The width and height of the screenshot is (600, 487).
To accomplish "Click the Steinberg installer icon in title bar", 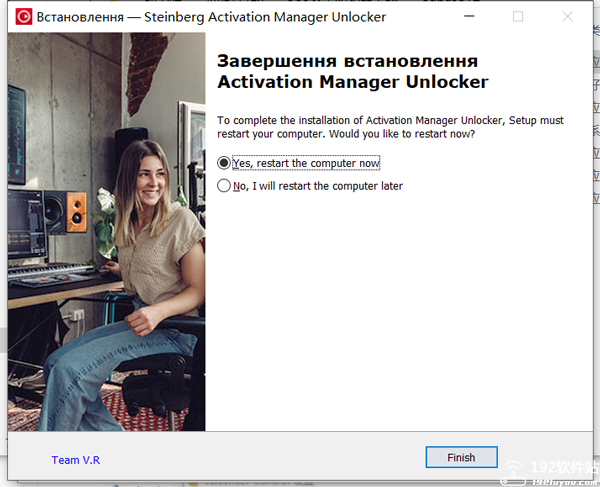I will point(24,17).
